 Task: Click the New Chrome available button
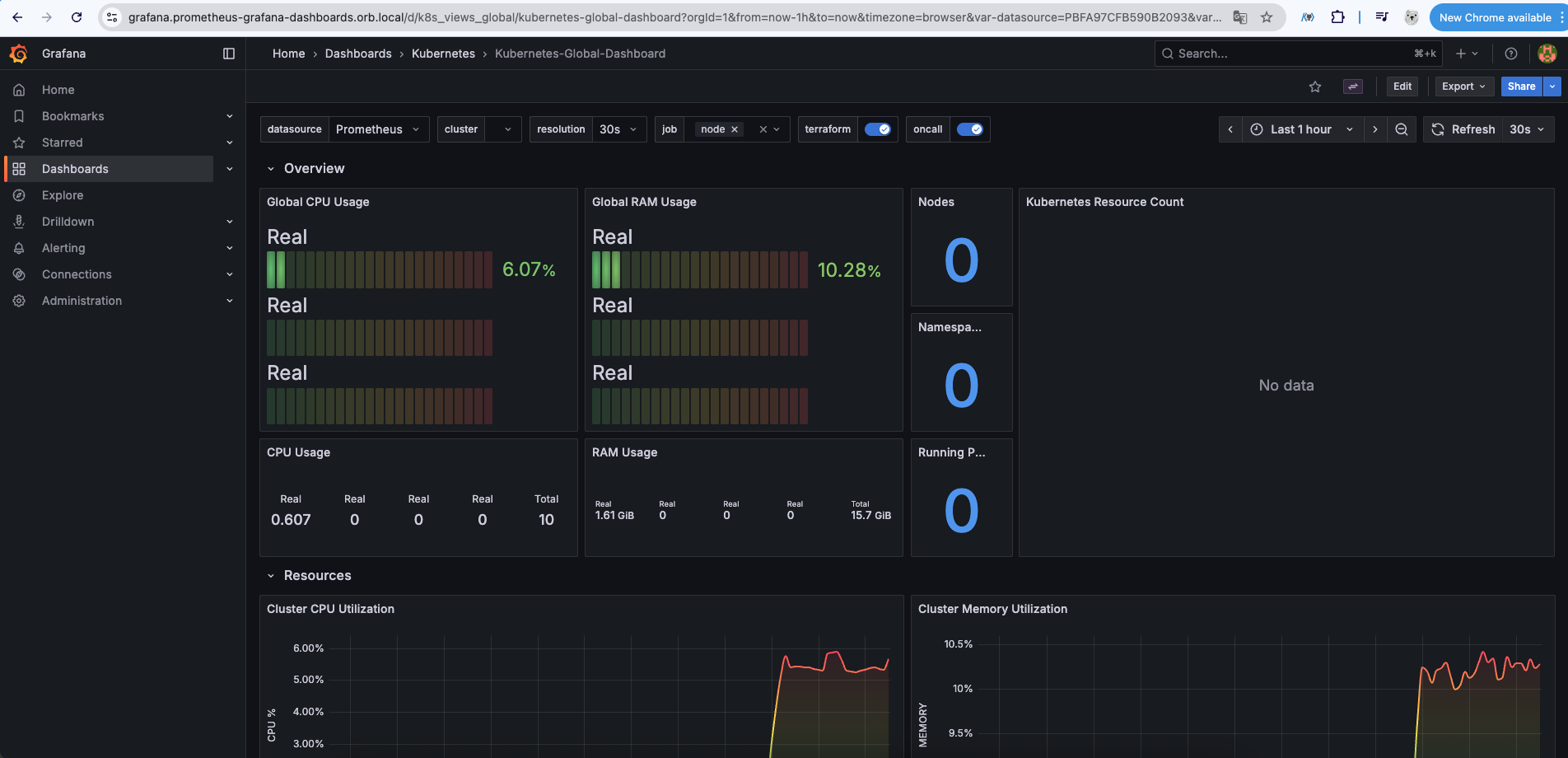pyautogui.click(x=1495, y=17)
